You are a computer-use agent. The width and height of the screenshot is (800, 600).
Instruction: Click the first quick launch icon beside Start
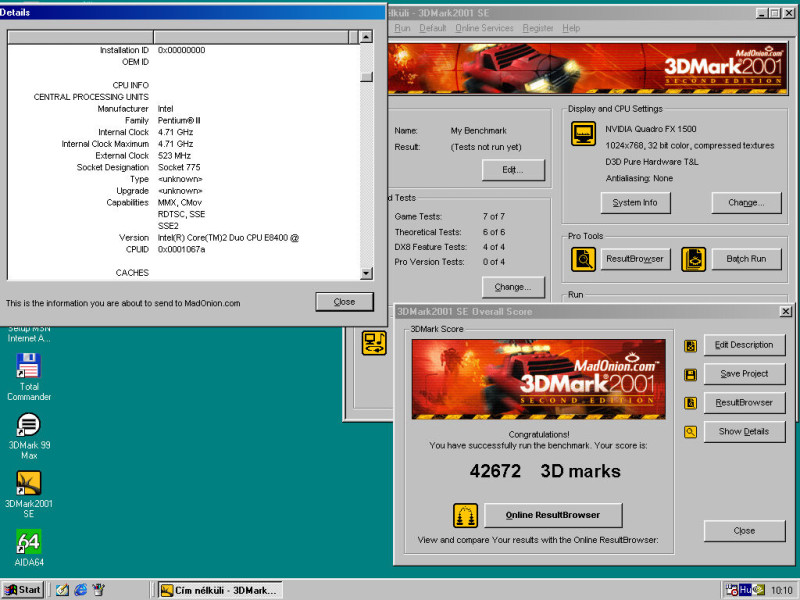tap(62, 590)
